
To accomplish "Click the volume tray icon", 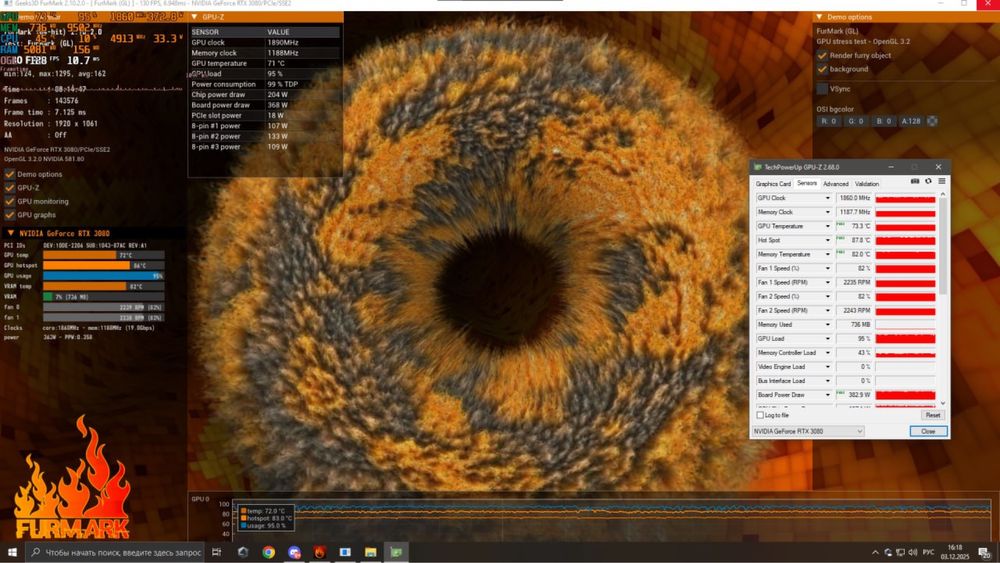I will (x=913, y=552).
